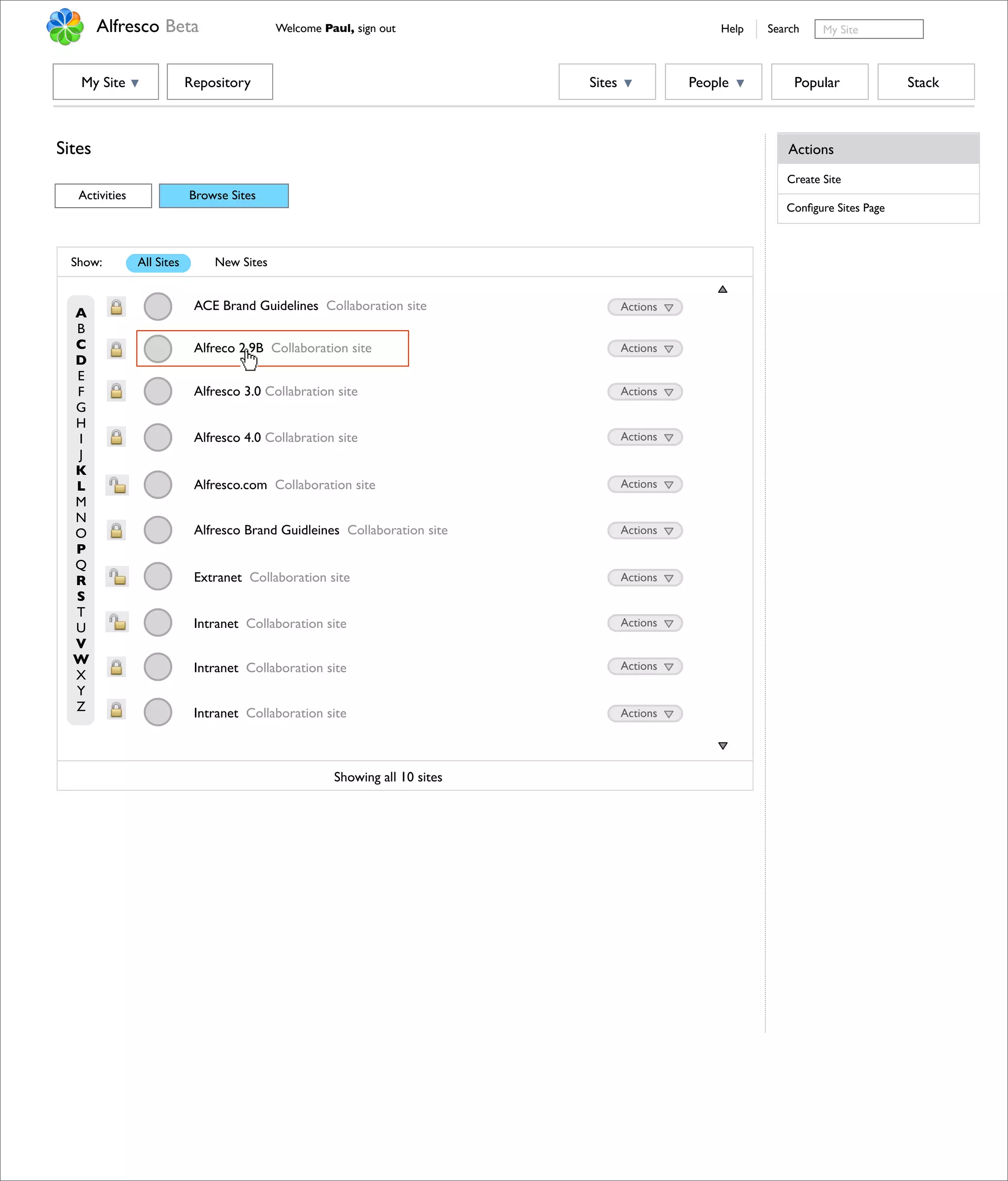
Task: Click the Alfresco flower logo
Action: click(65, 27)
